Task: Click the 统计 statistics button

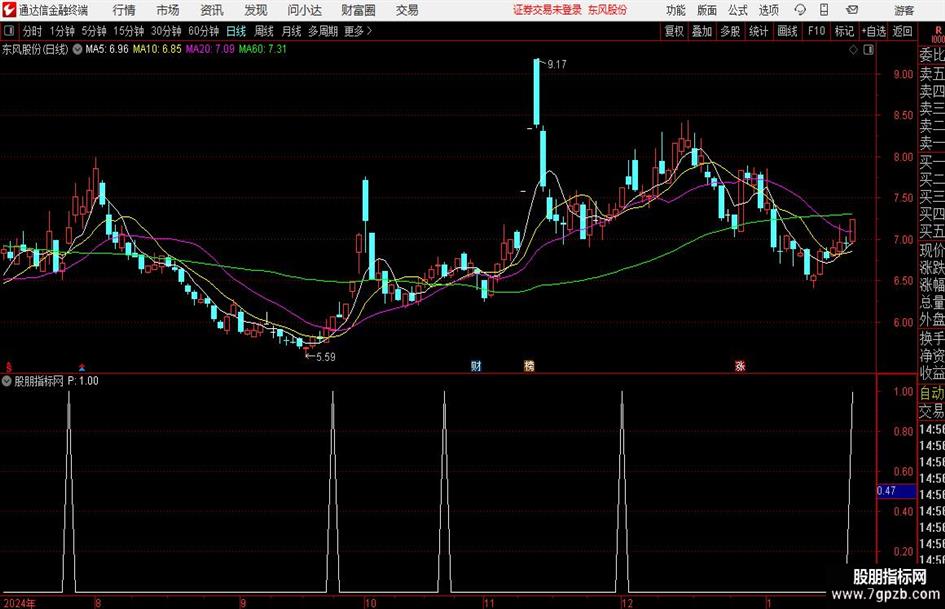Action: click(x=758, y=31)
